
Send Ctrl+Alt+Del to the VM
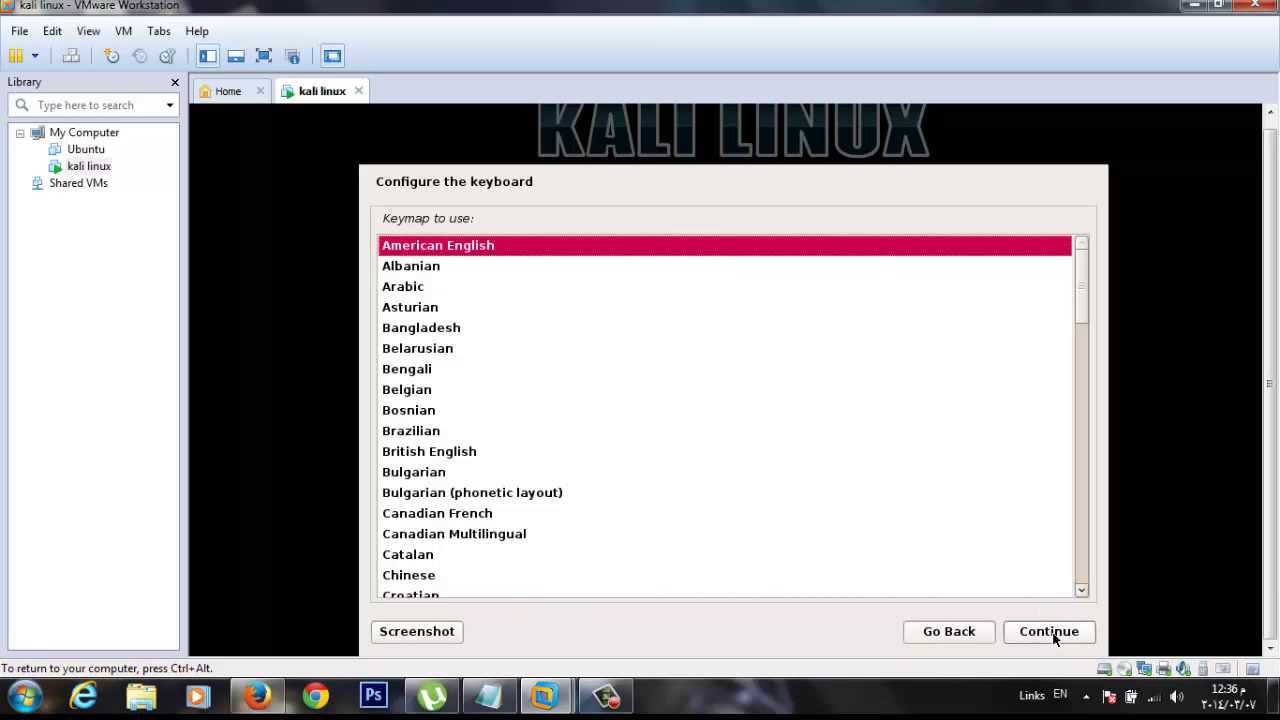71,56
